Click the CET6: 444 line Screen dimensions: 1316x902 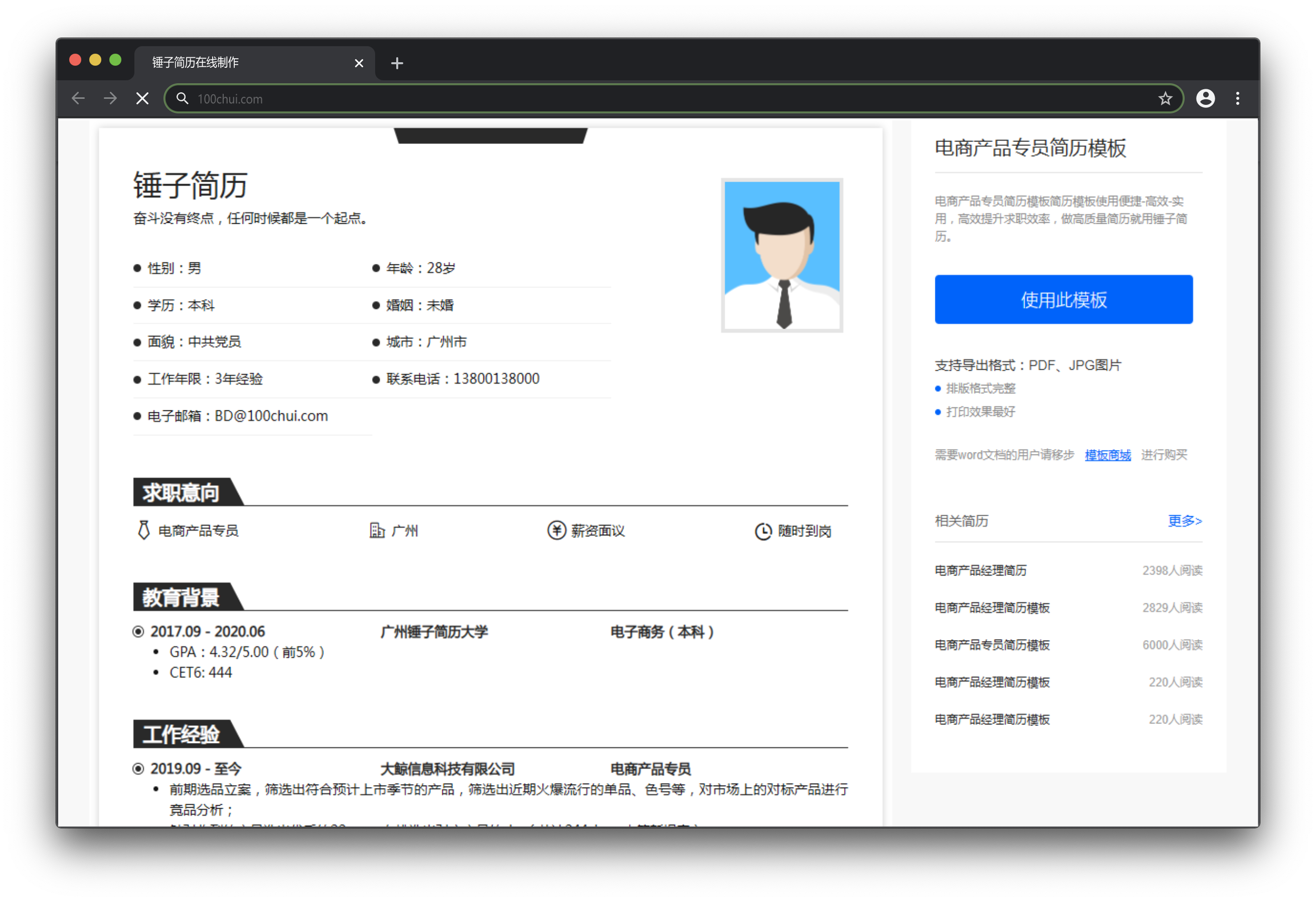tap(201, 673)
